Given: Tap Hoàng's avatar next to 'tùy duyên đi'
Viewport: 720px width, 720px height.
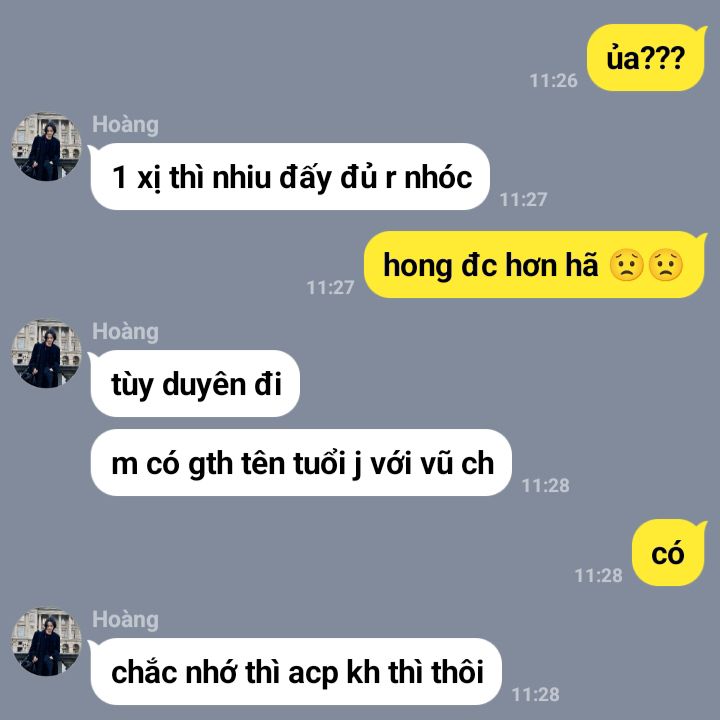Looking at the screenshot, I should [46, 354].
